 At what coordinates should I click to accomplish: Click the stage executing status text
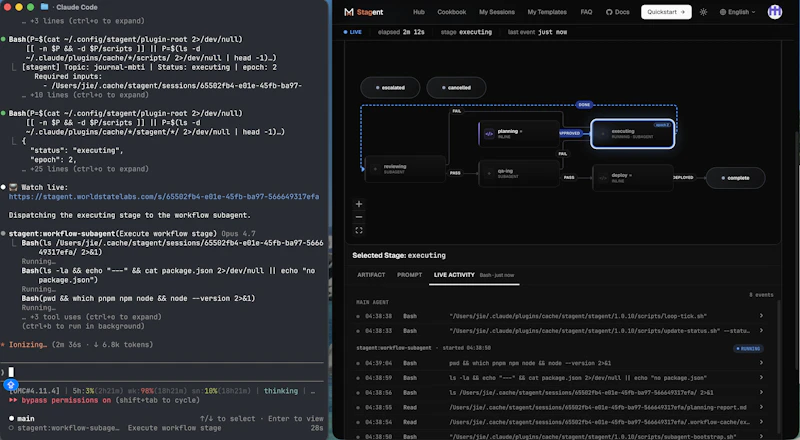[466, 32]
